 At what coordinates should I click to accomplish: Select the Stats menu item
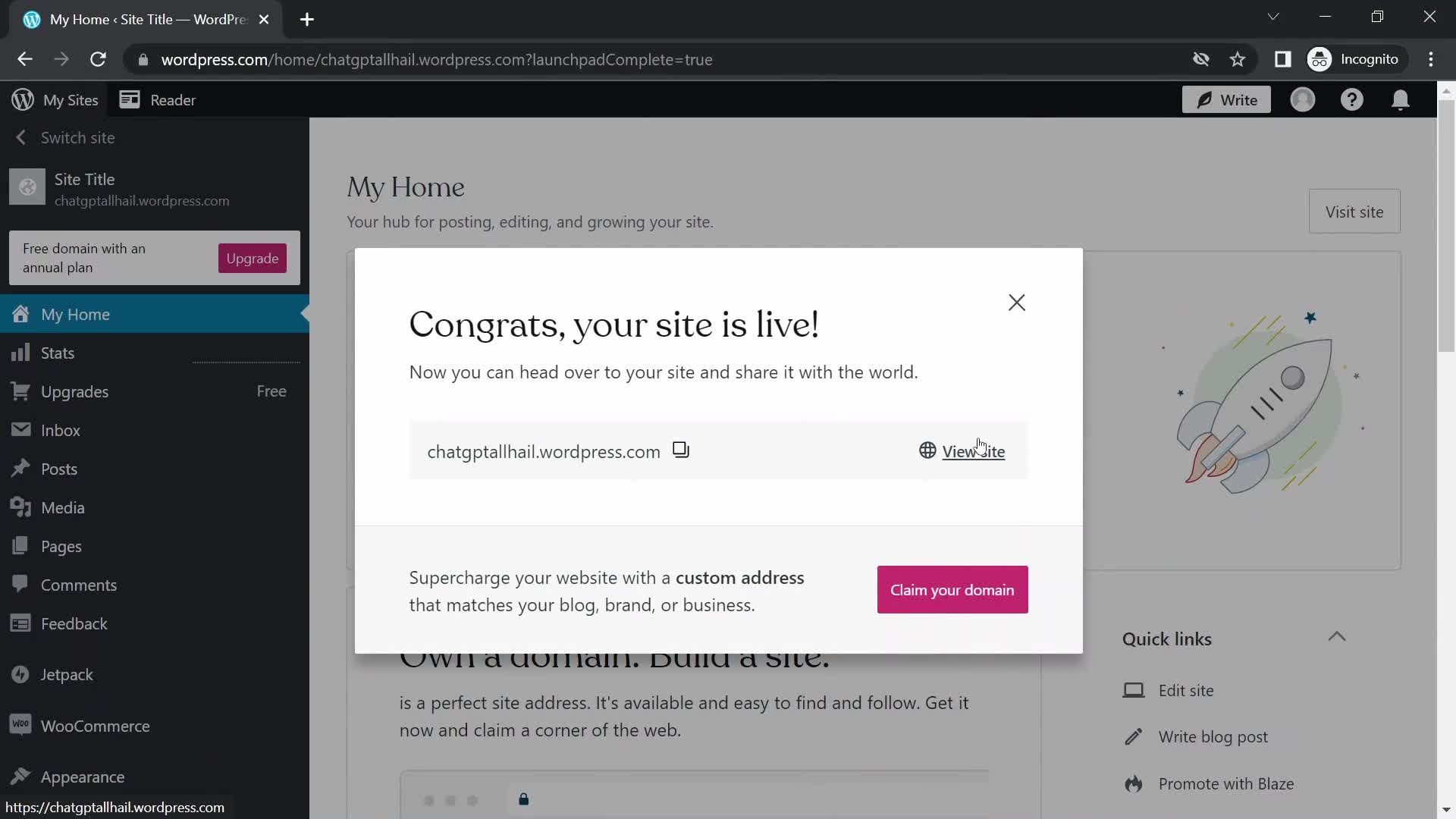(x=57, y=352)
